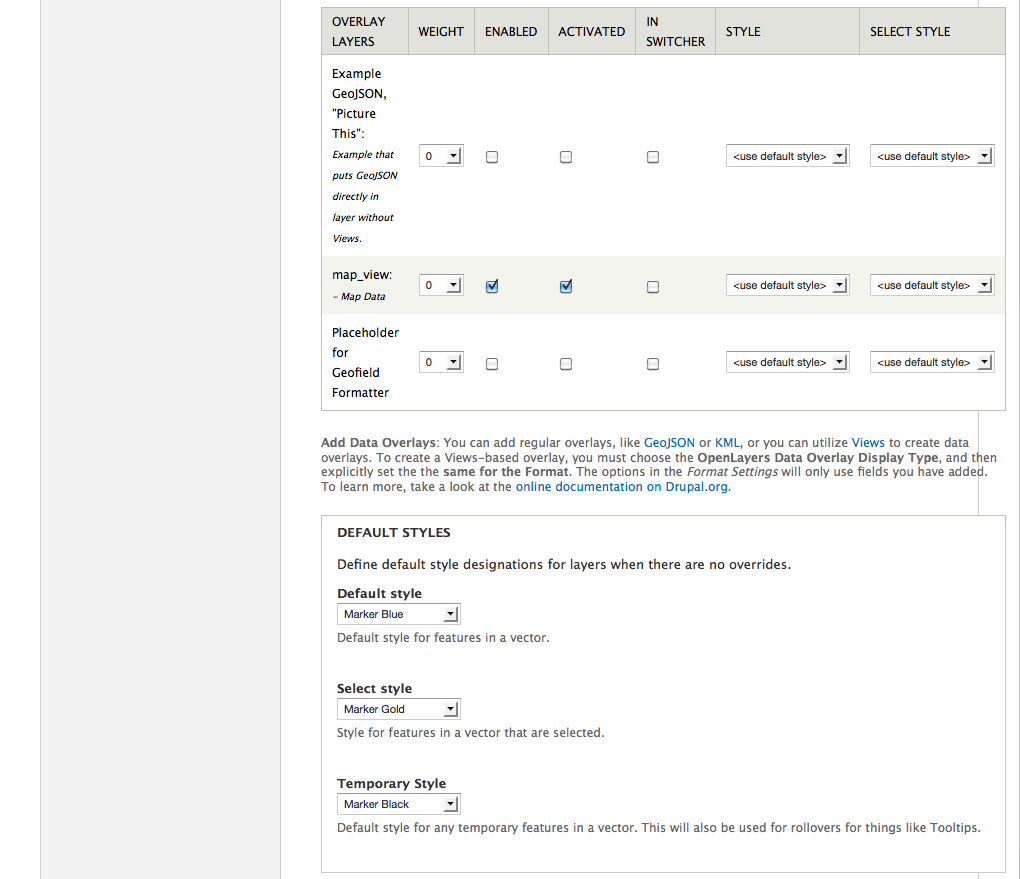Open online documentation on Drupal.org link
The height and width of the screenshot is (879, 1020).
(621, 487)
